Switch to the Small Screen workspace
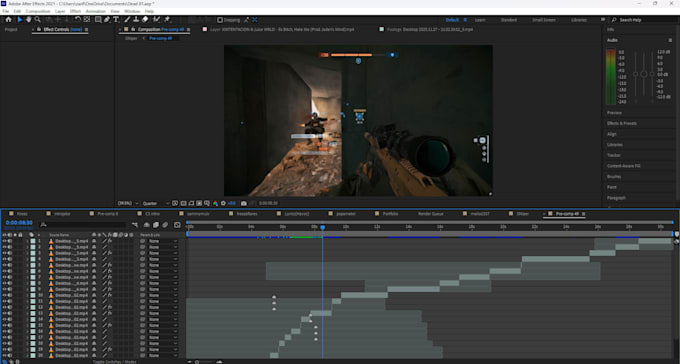The height and width of the screenshot is (364, 680). pos(543,20)
